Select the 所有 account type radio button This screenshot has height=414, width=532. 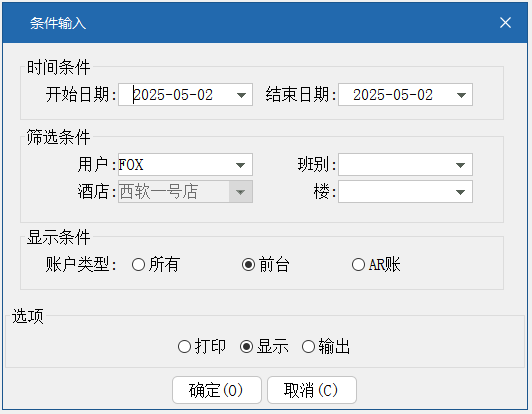(x=138, y=265)
